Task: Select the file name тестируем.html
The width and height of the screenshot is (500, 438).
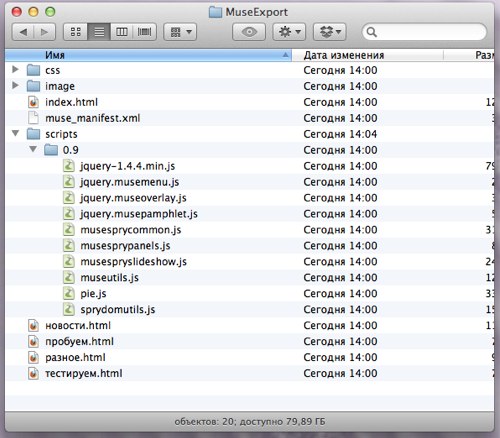Action: point(84,374)
